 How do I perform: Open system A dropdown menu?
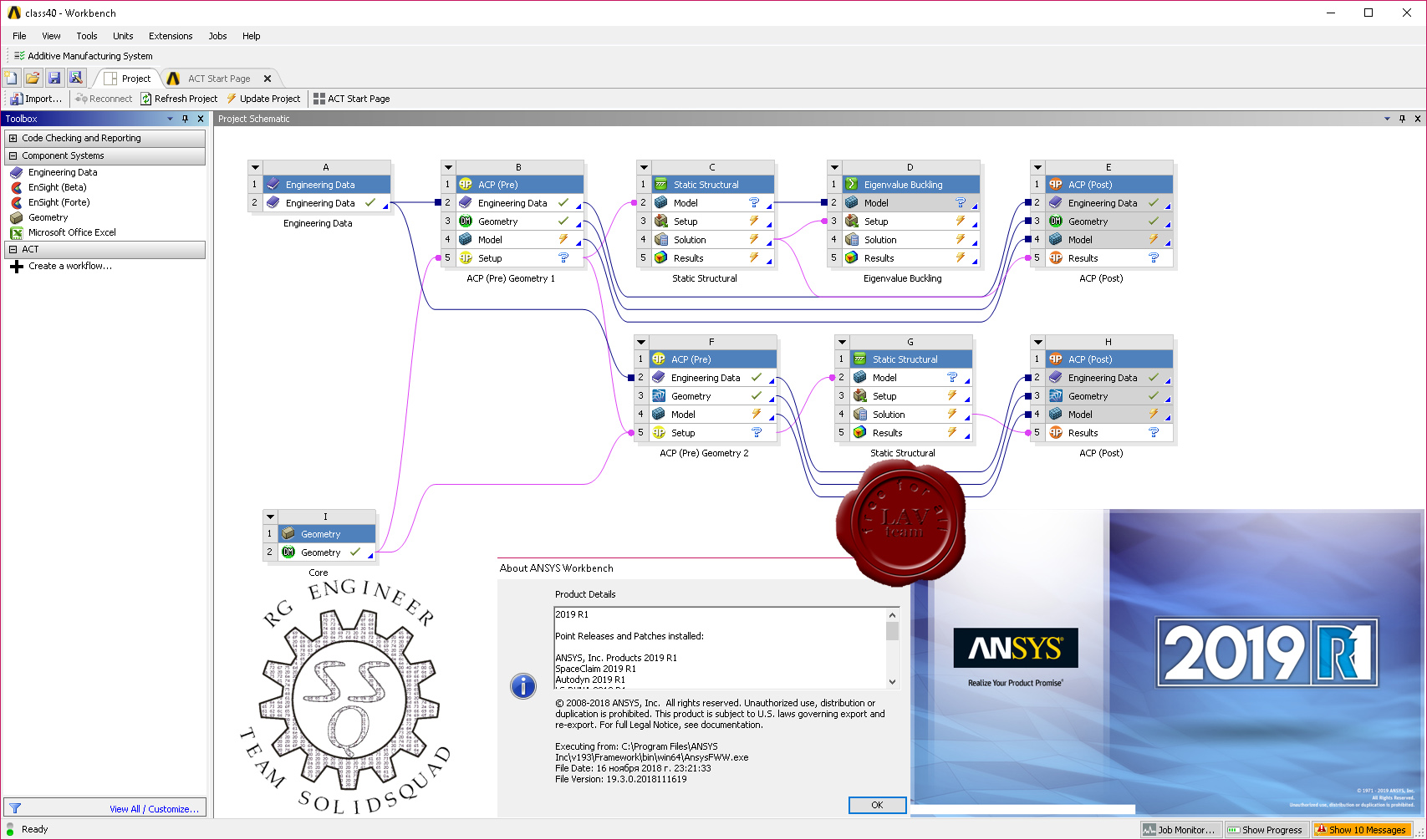coord(256,167)
